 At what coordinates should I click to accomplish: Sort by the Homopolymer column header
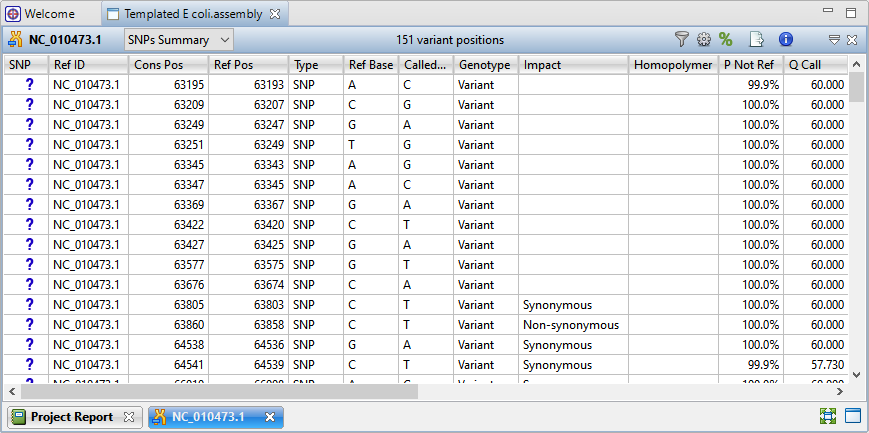point(673,65)
